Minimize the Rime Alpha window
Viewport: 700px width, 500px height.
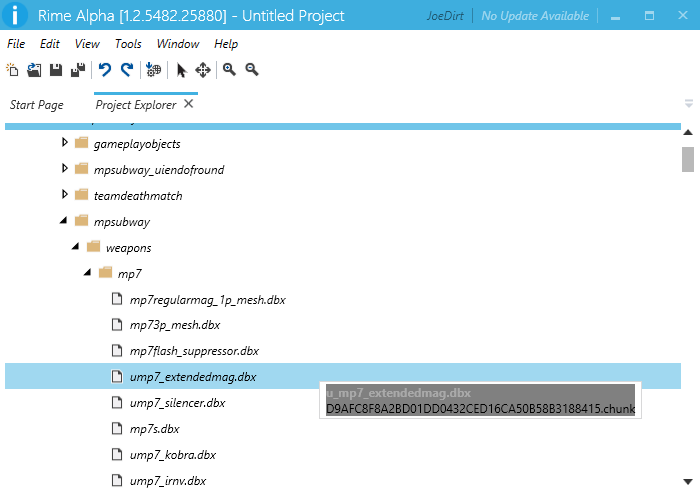616,17
